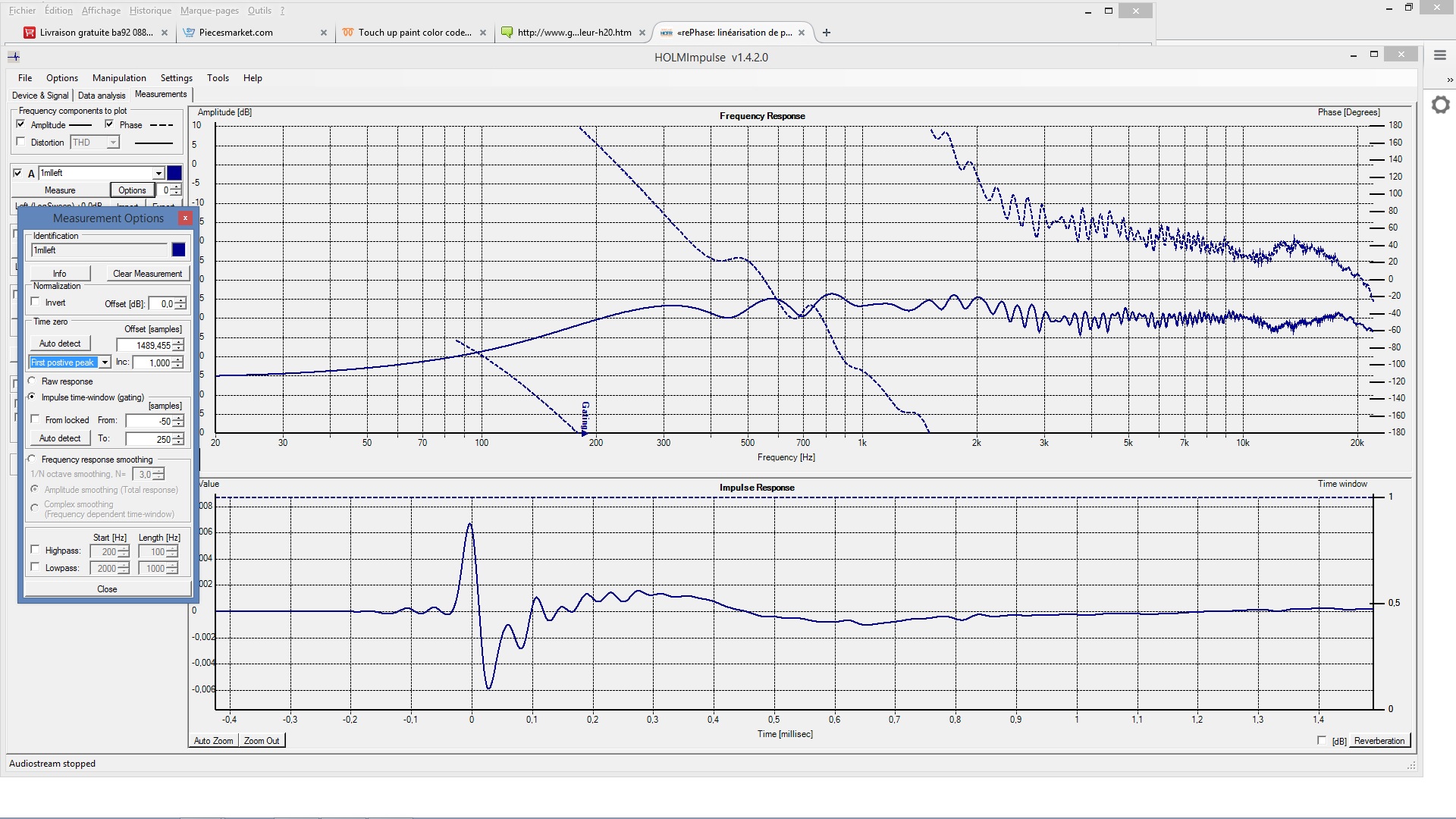1456x819 pixels.
Task: Open the Tools menu
Action: click(218, 78)
